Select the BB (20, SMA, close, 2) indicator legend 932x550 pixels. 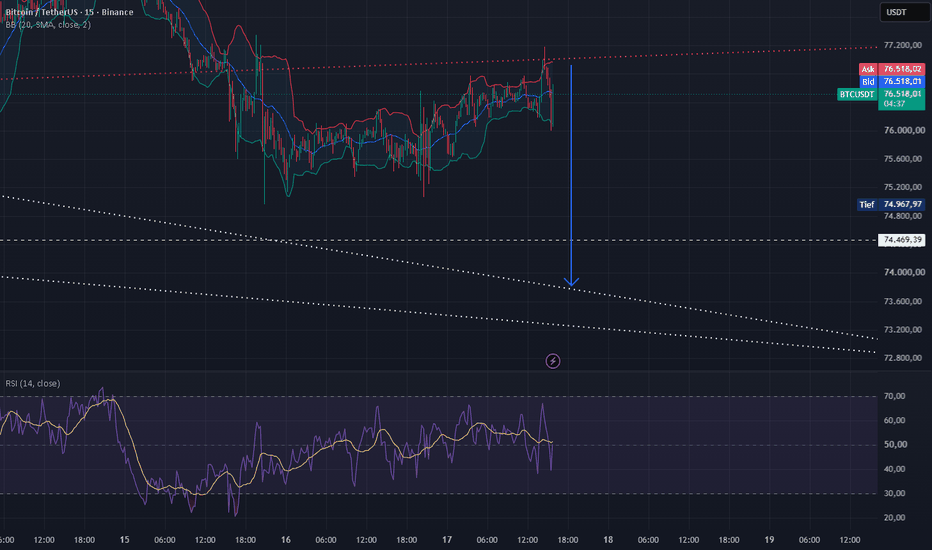[x=48, y=25]
